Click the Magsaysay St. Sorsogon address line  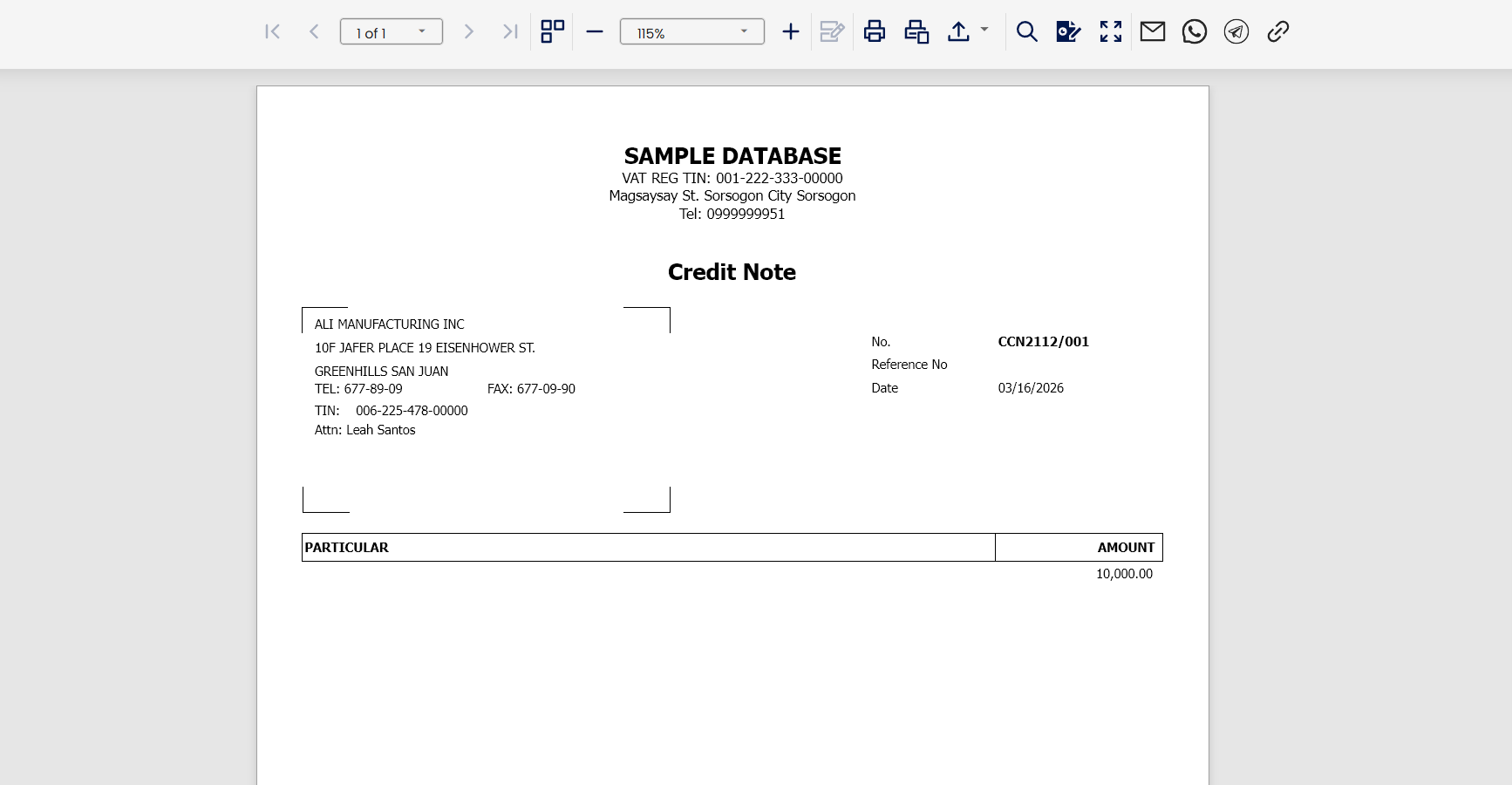point(732,195)
